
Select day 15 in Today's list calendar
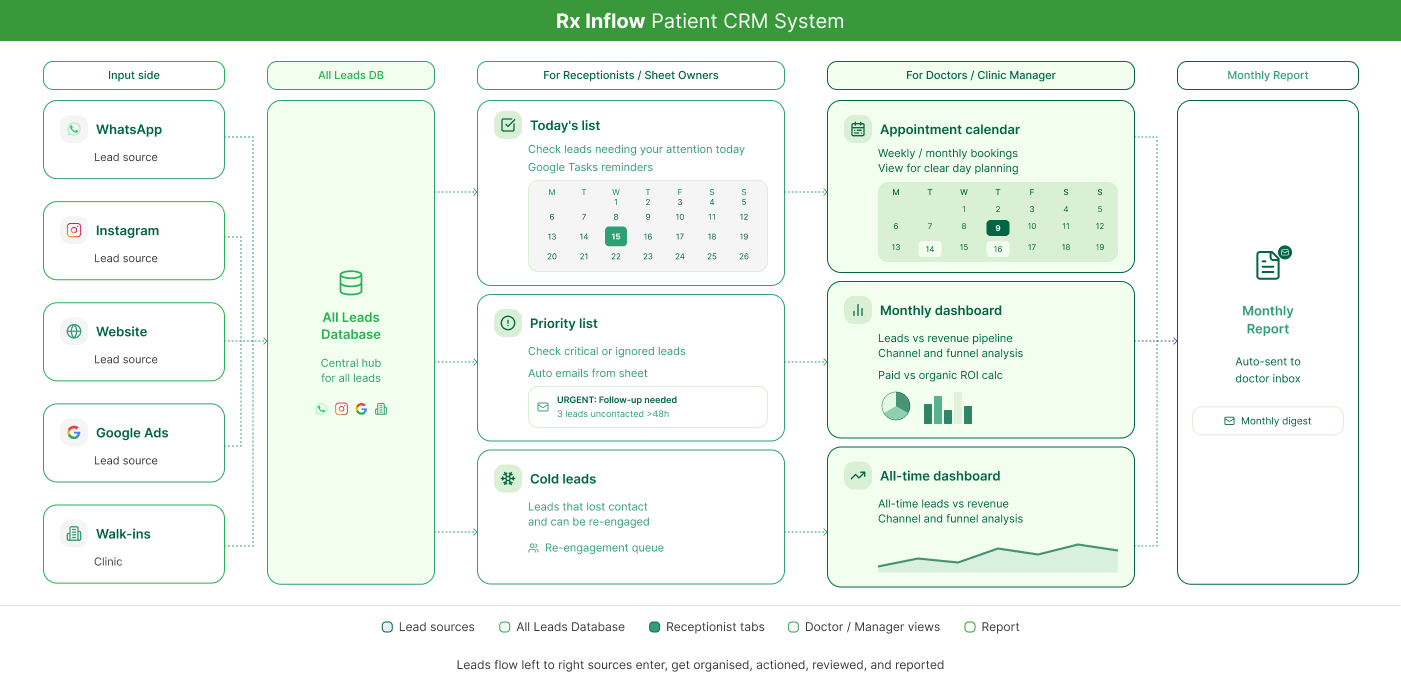(616, 237)
